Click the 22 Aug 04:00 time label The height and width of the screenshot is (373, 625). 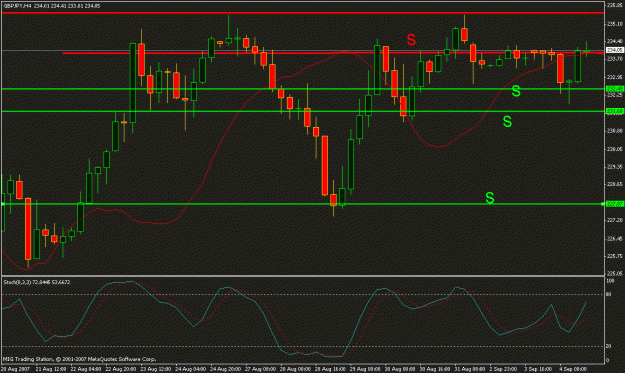coord(86,369)
